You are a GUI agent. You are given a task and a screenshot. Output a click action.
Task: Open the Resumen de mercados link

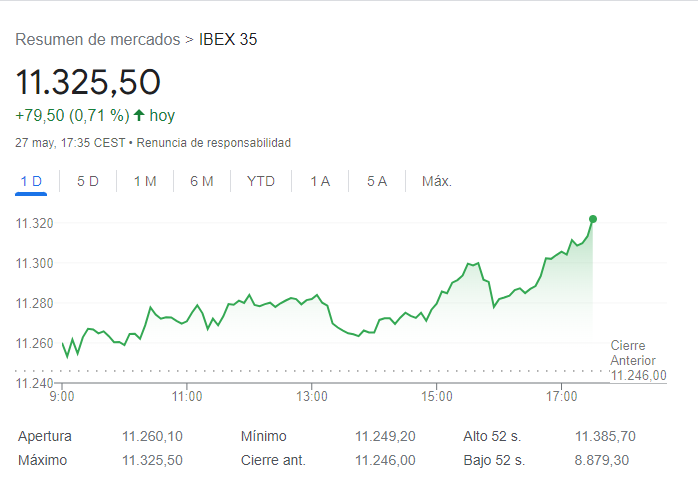(x=98, y=40)
